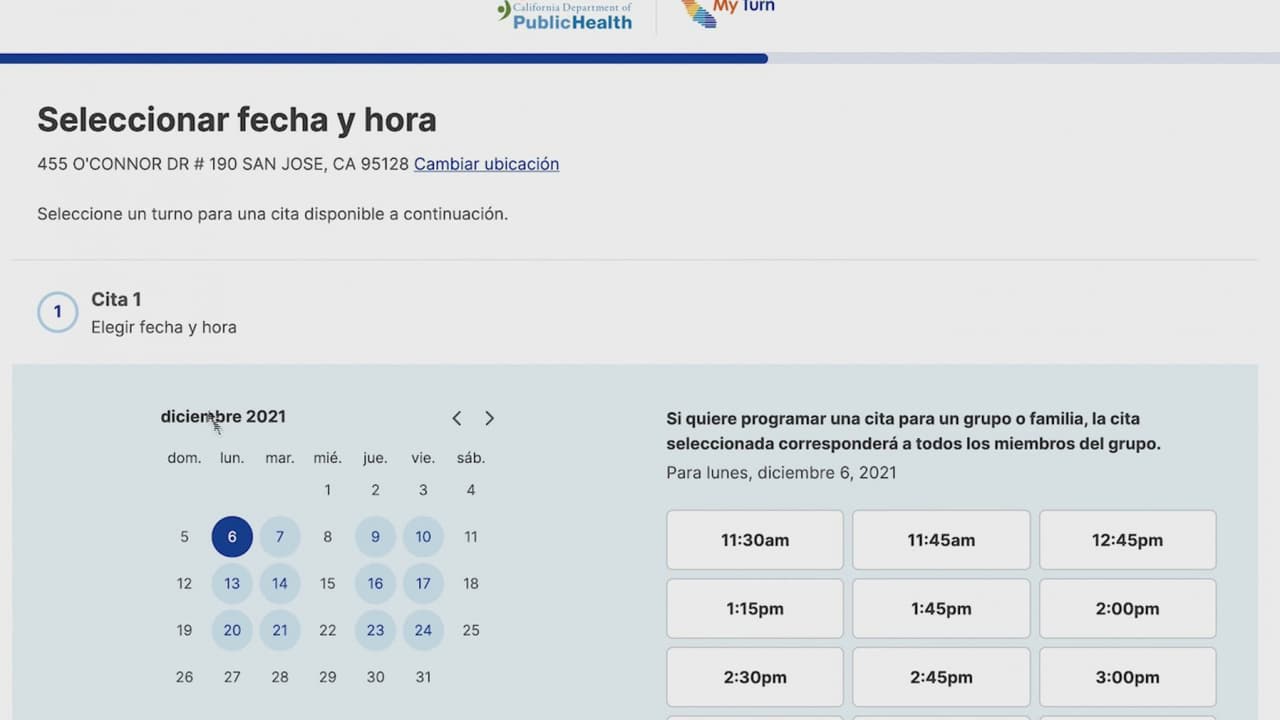Screen dimensions: 1280x720
Task: Advance calendar to next month
Action: point(489,418)
